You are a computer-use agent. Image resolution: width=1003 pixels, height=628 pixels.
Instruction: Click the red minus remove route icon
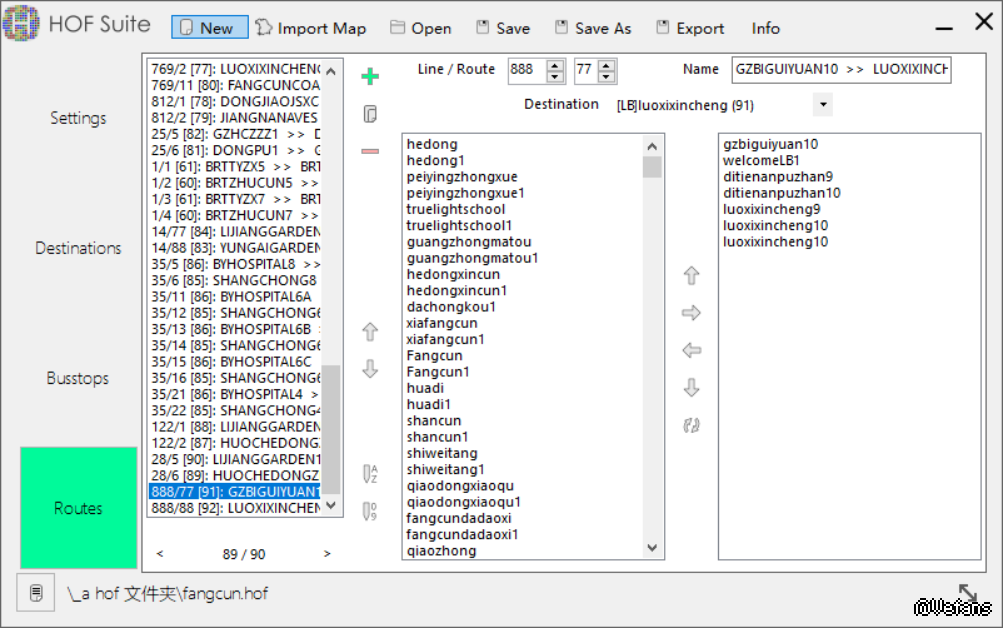coord(370,151)
